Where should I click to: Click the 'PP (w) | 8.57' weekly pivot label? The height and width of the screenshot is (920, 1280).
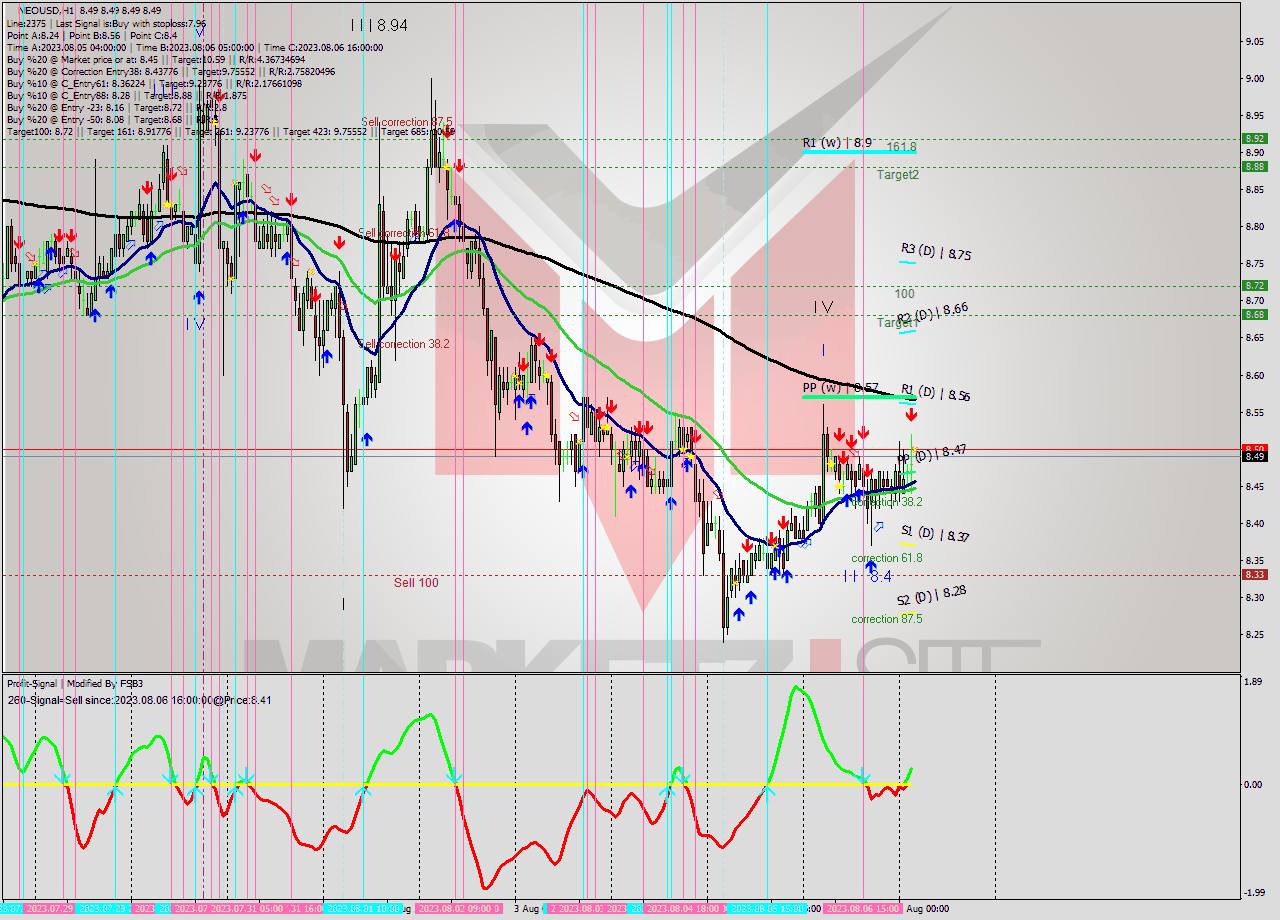click(840, 387)
